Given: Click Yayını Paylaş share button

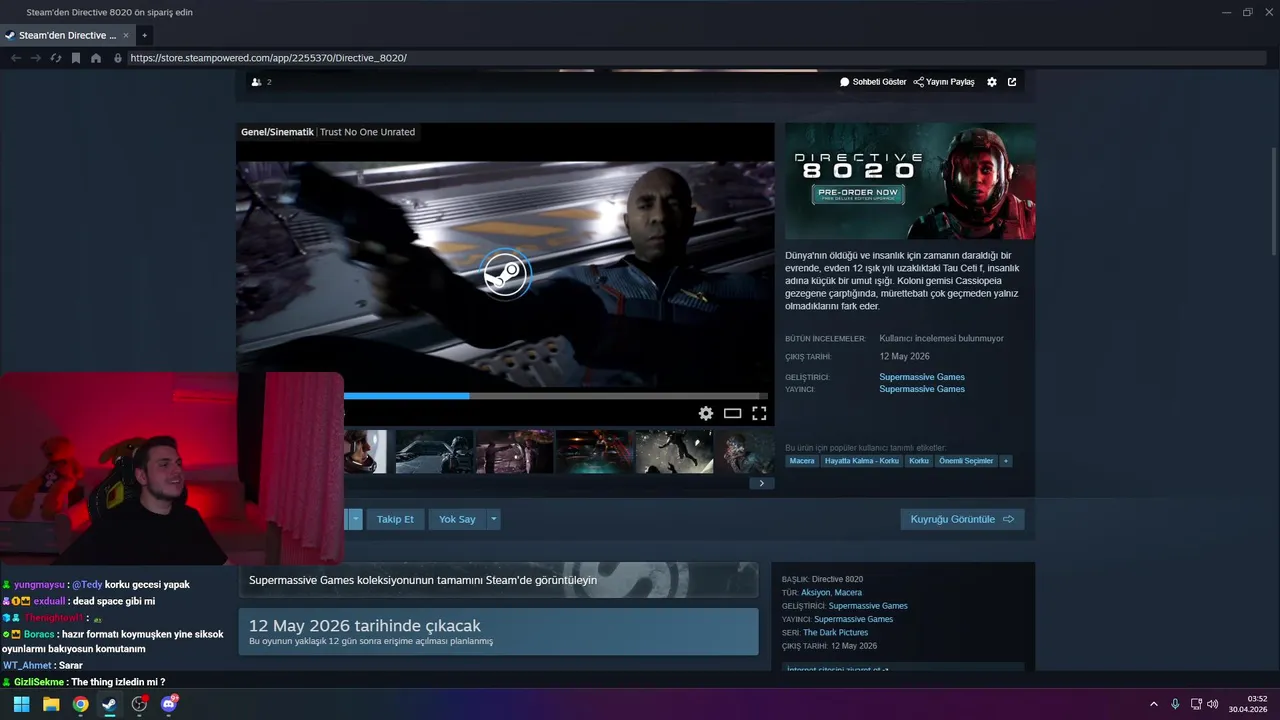Looking at the screenshot, I should tap(944, 82).
